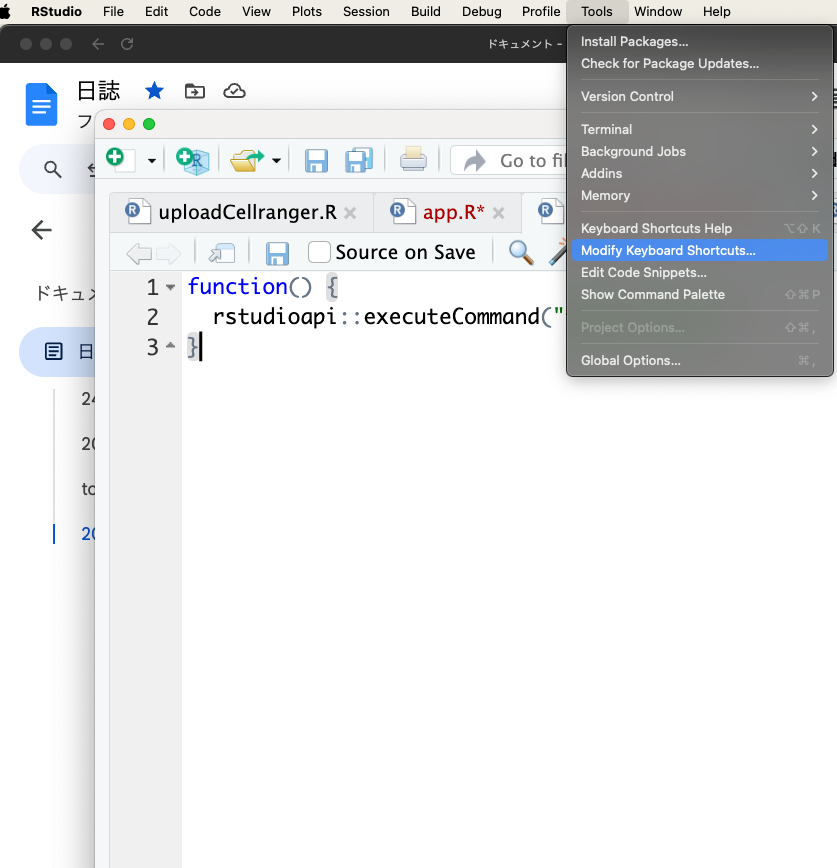Click the Save current document icon in main toolbar

(316, 161)
